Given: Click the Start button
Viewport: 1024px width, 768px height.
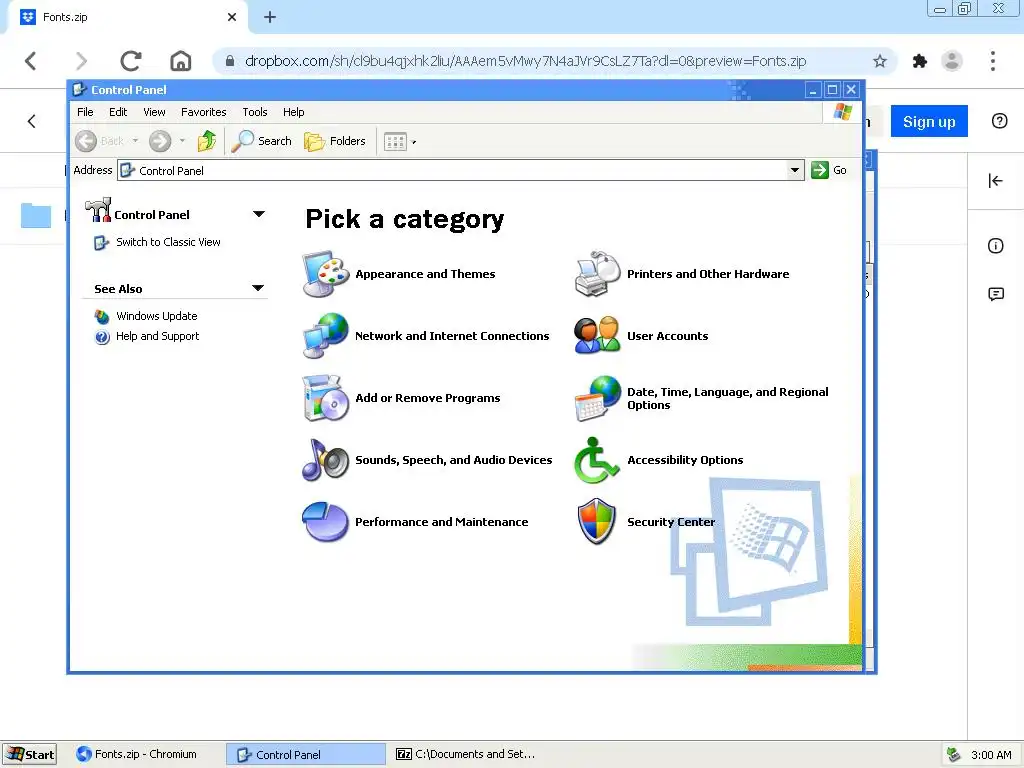Looking at the screenshot, I should coord(30,754).
